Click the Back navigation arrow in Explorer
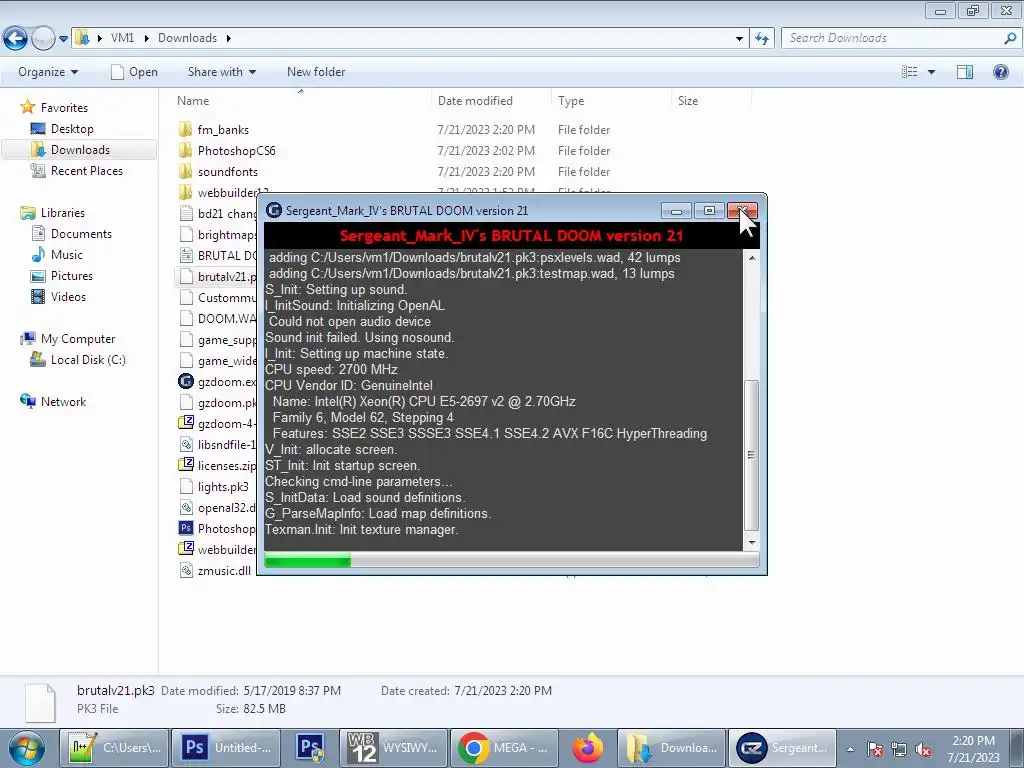1024x768 pixels. point(16,39)
